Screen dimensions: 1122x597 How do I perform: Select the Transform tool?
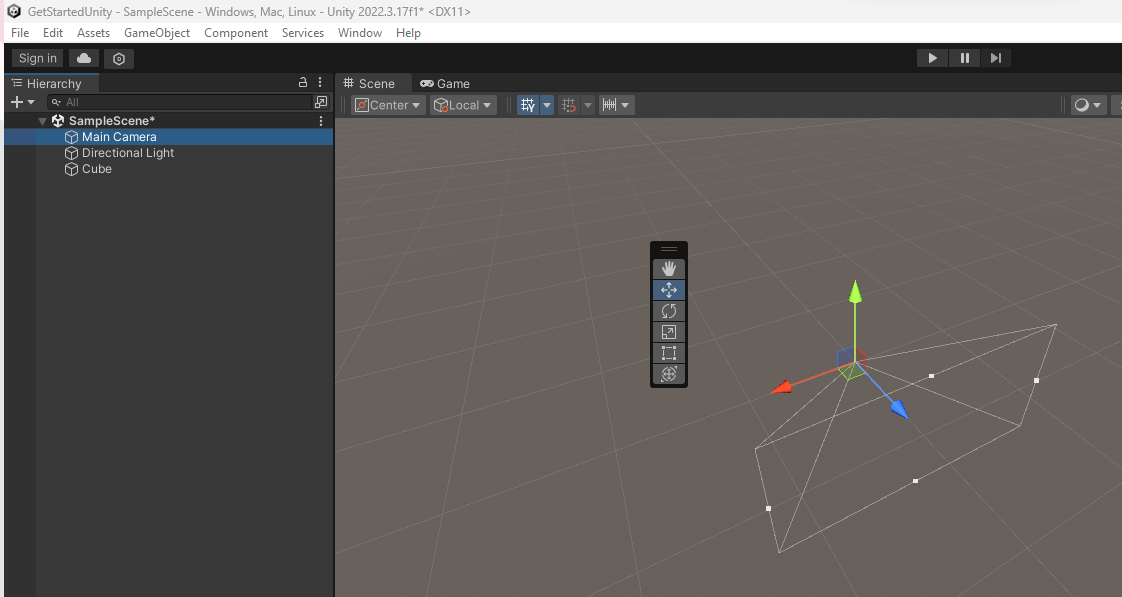coord(669,374)
